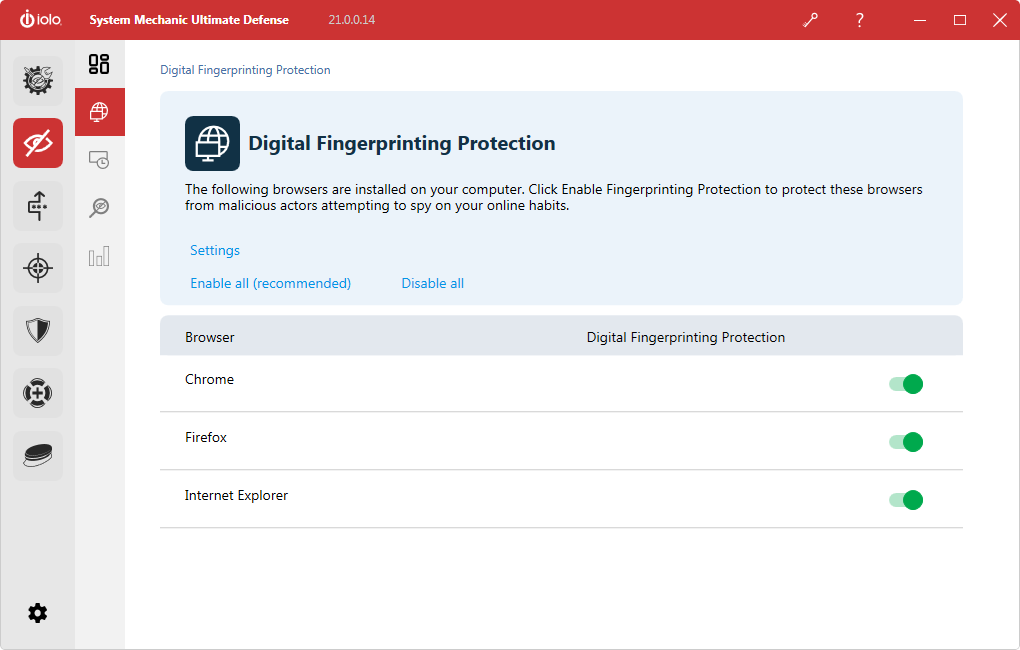Open the lifebuoy recovery icon
Image resolution: width=1020 pixels, height=650 pixels.
pos(38,394)
